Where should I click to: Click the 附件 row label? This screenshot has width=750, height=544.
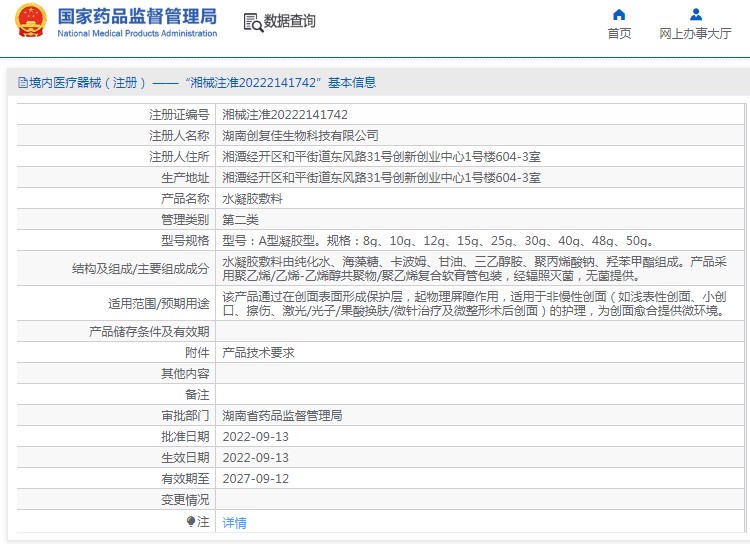[x=197, y=353]
